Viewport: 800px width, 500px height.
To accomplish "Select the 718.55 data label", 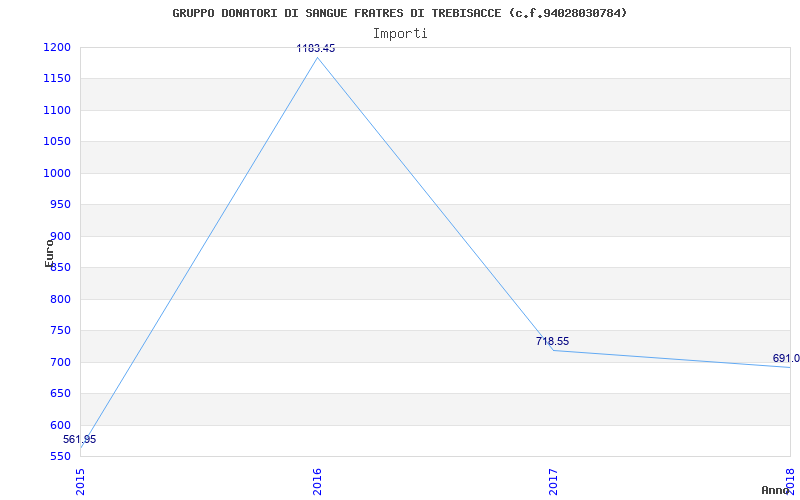I will pos(552,341).
